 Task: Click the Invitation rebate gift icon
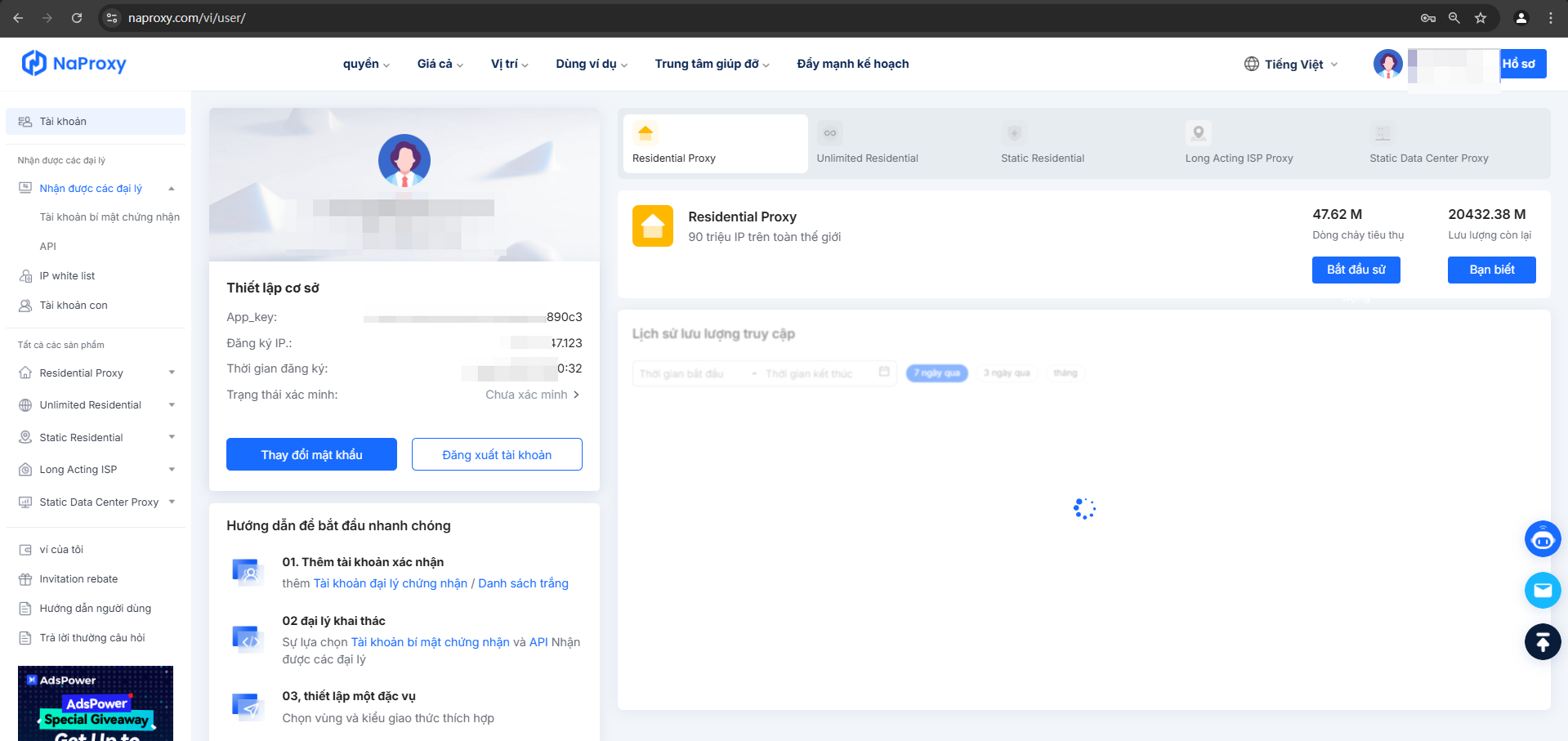(25, 579)
